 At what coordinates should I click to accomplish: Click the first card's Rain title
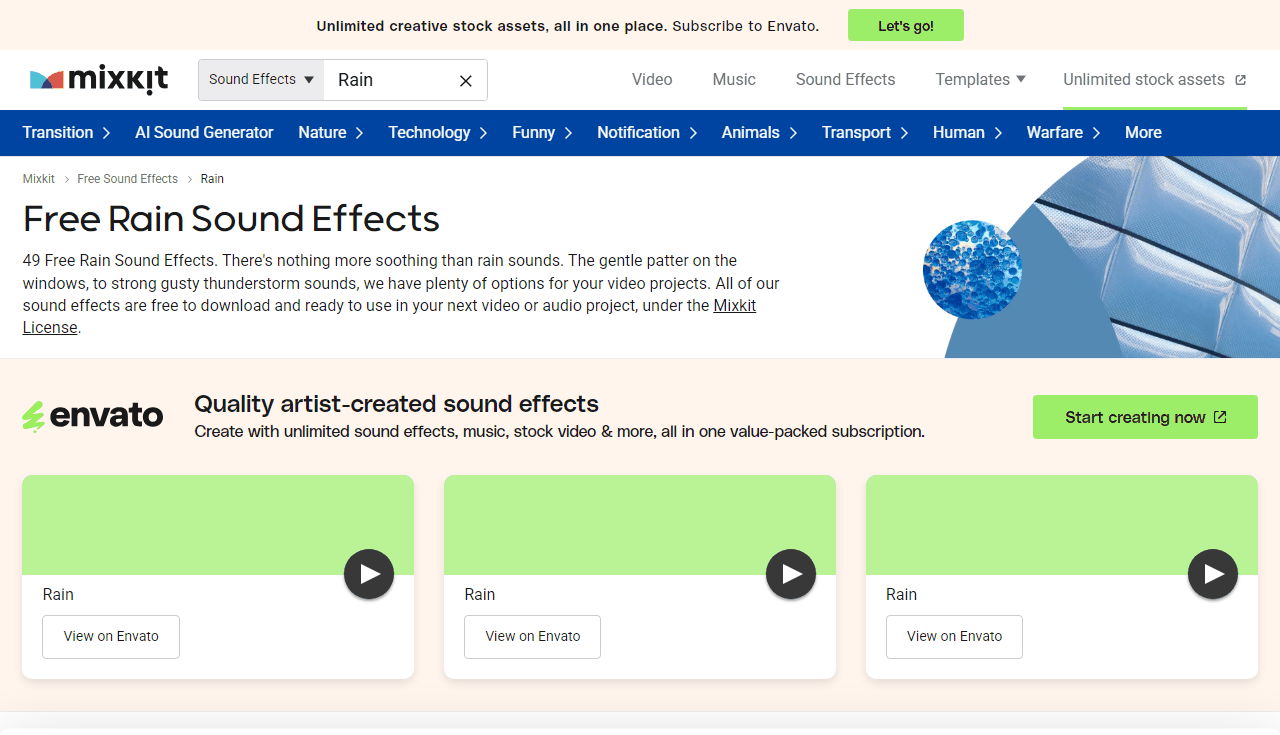[58, 594]
